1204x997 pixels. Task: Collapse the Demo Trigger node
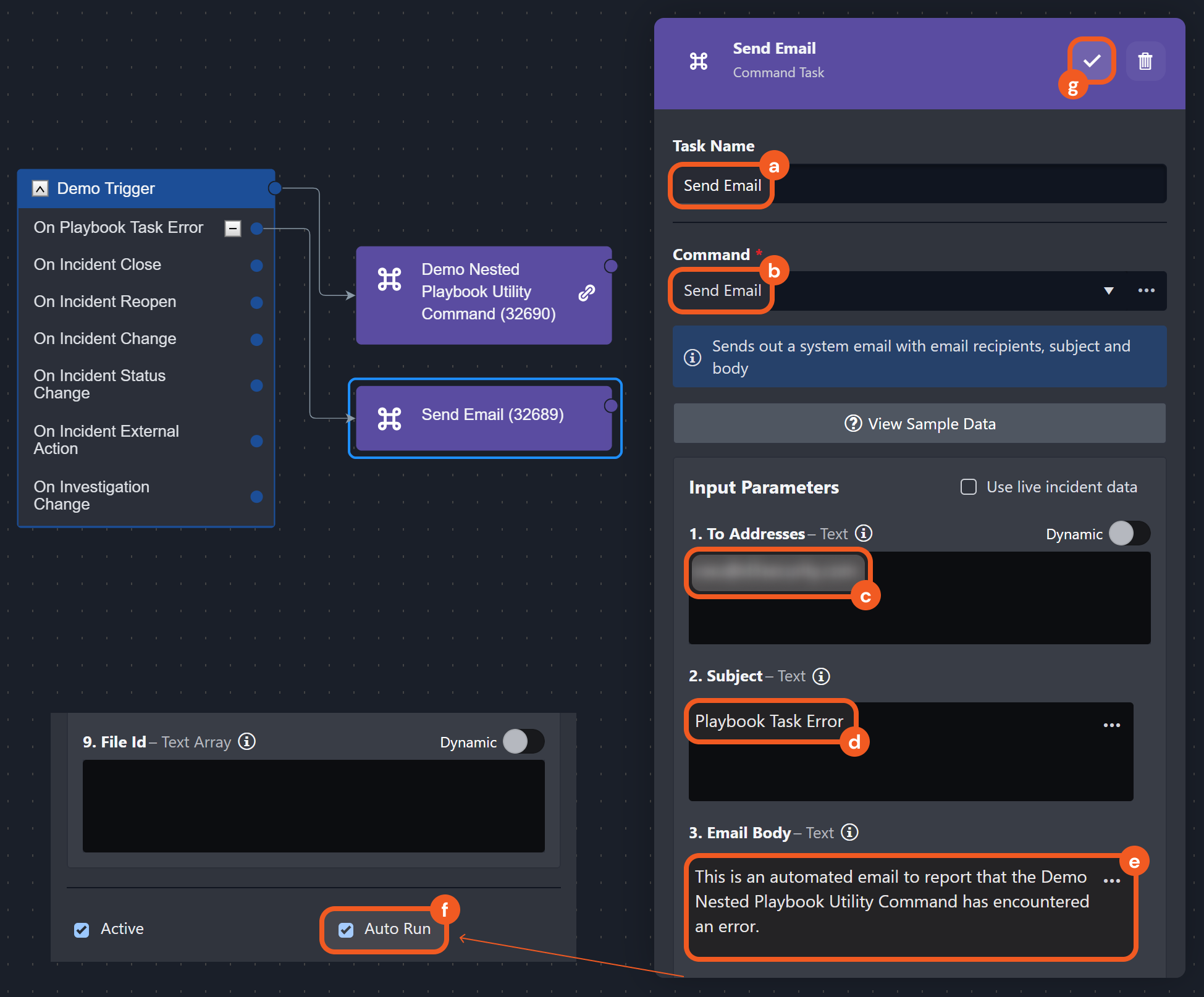[40, 188]
